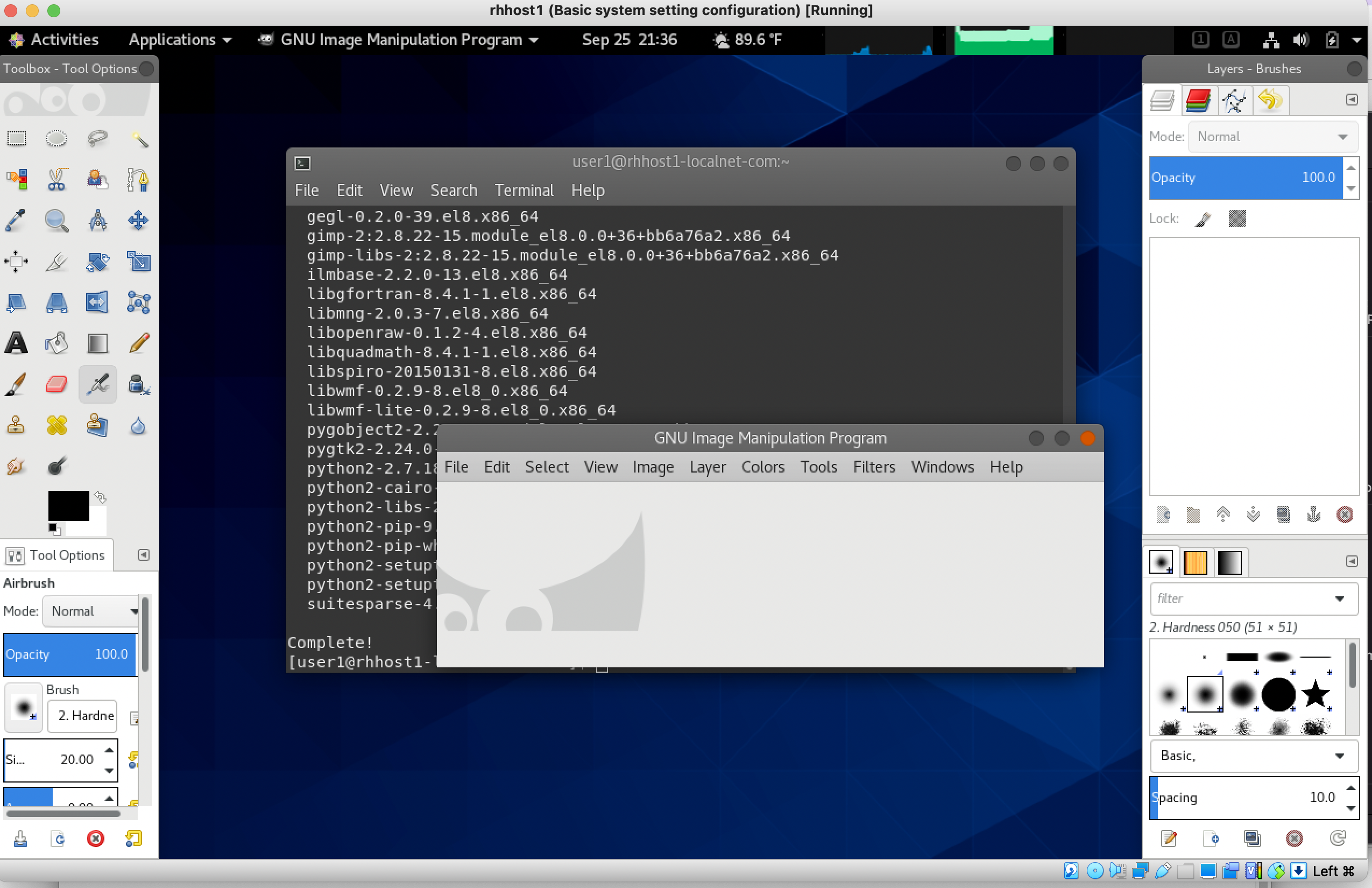This screenshot has height=888, width=1372.
Task: Swap foreground and background colors
Action: 100,496
